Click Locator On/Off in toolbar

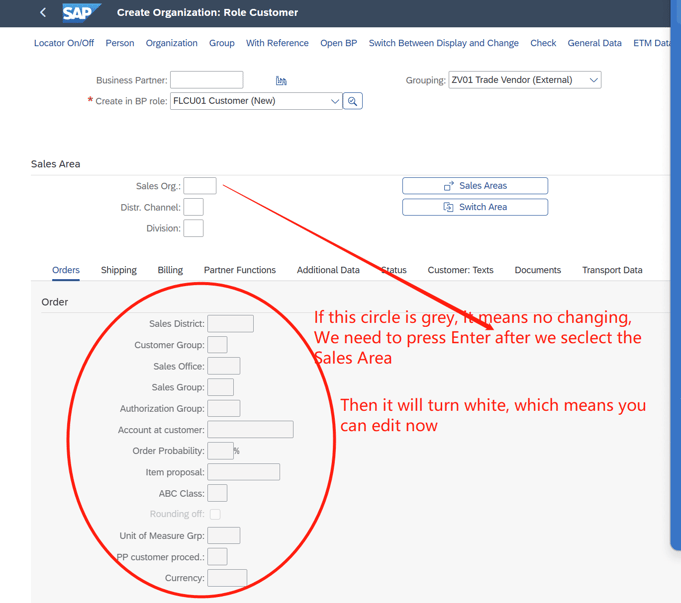(x=64, y=43)
